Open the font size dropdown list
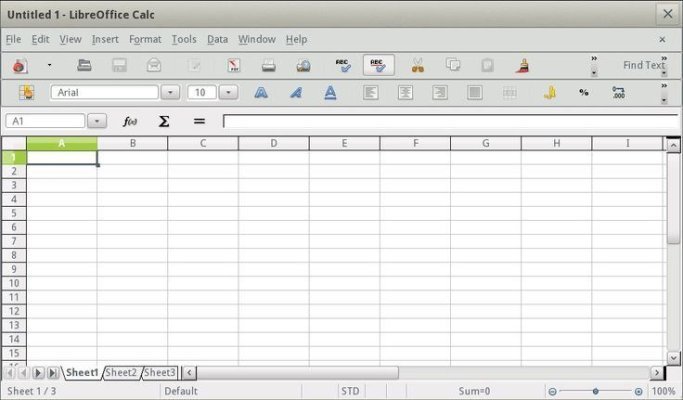Image resolution: width=683 pixels, height=400 pixels. (228, 92)
